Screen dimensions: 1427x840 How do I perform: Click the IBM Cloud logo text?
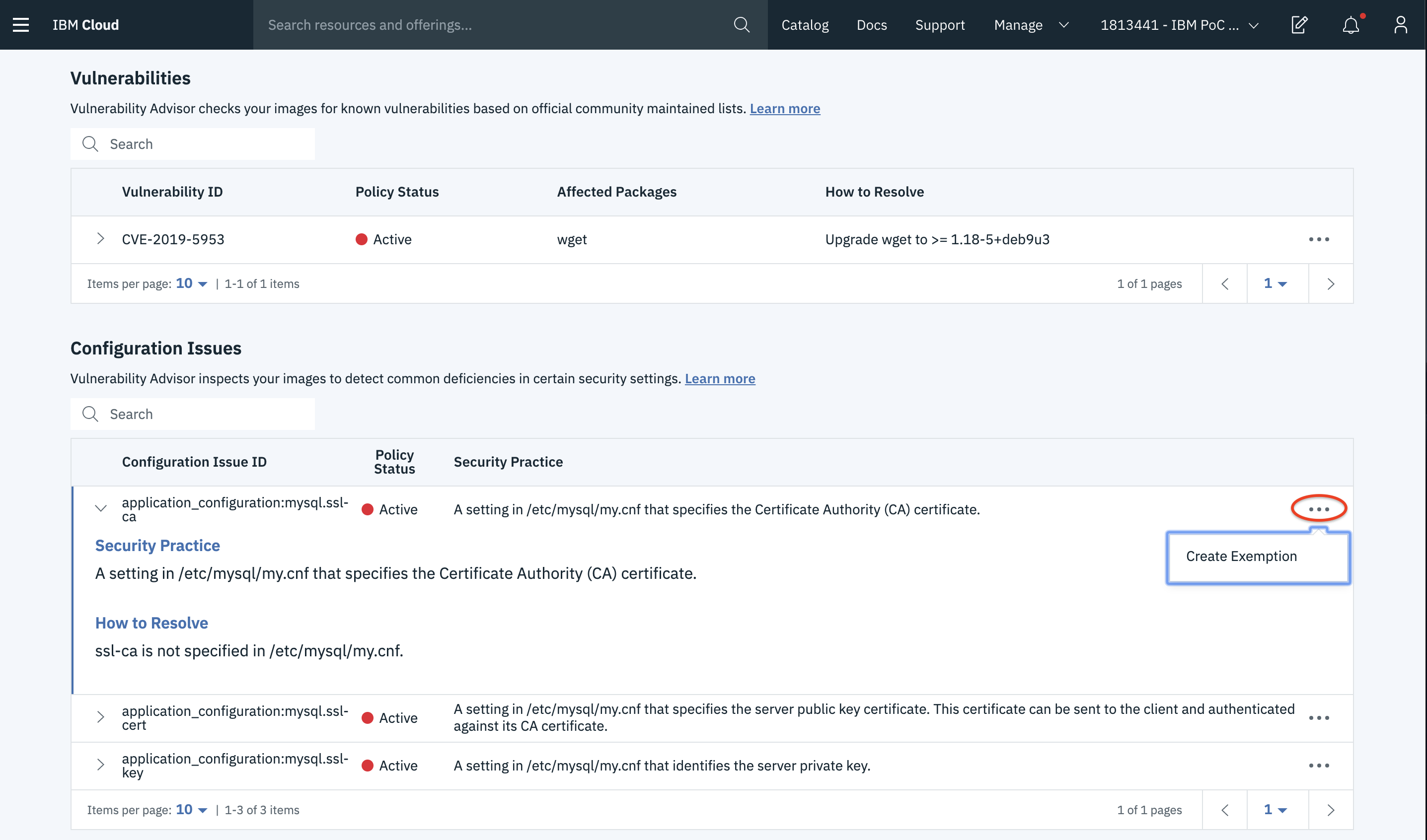point(85,25)
